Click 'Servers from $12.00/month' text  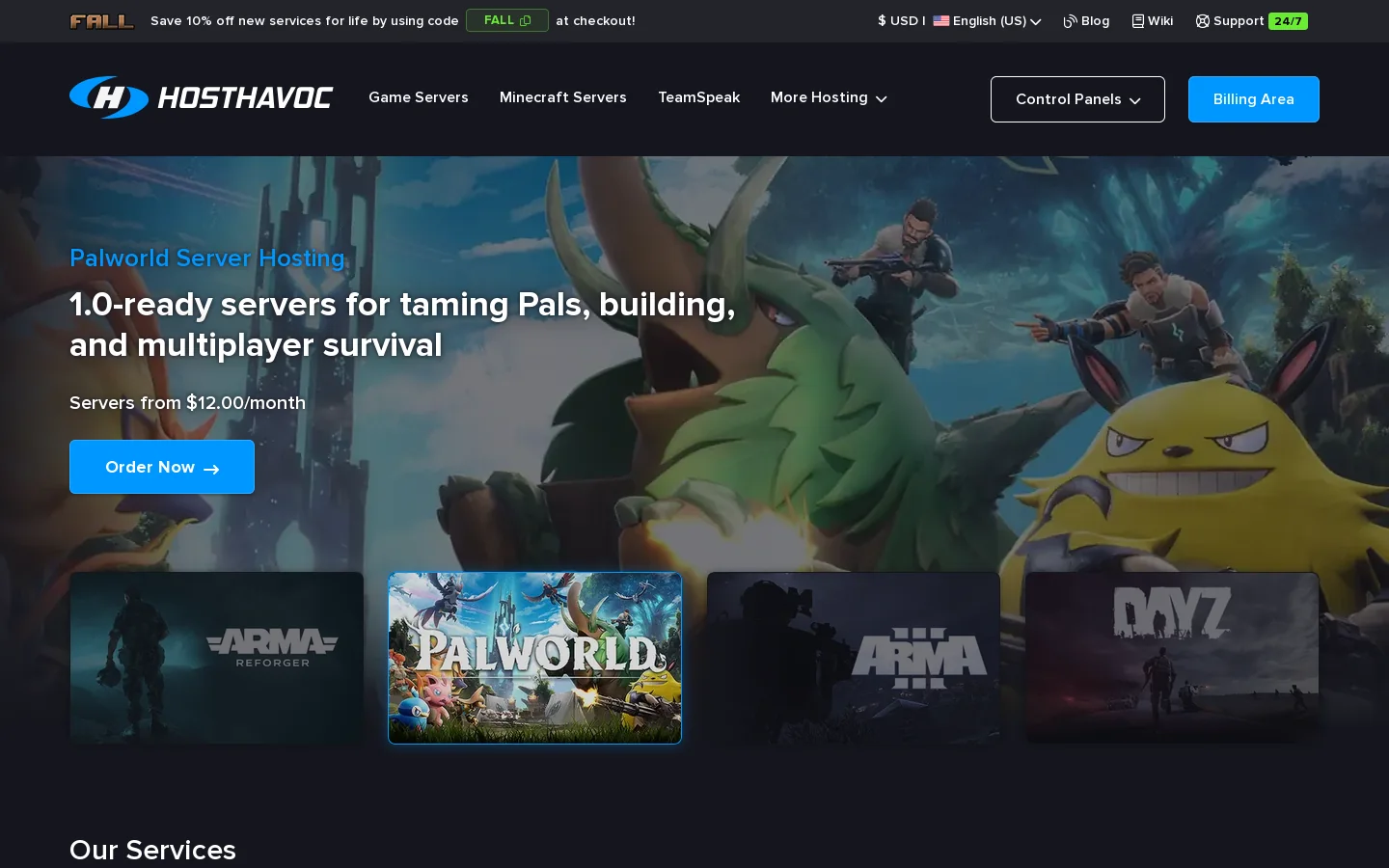coord(187,403)
